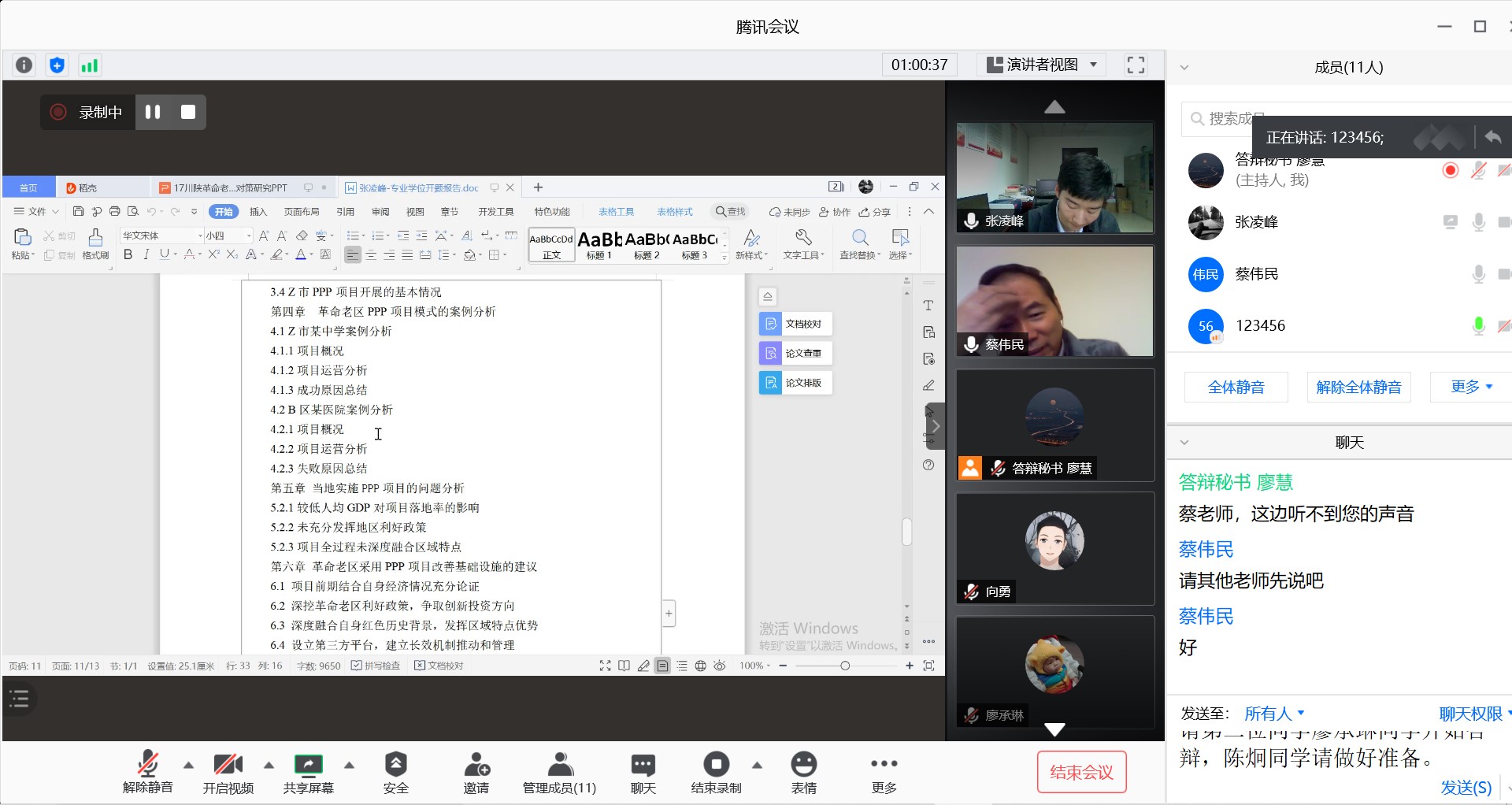Open 安全 security options
Viewport: 1512px width, 805px height.
click(396, 773)
